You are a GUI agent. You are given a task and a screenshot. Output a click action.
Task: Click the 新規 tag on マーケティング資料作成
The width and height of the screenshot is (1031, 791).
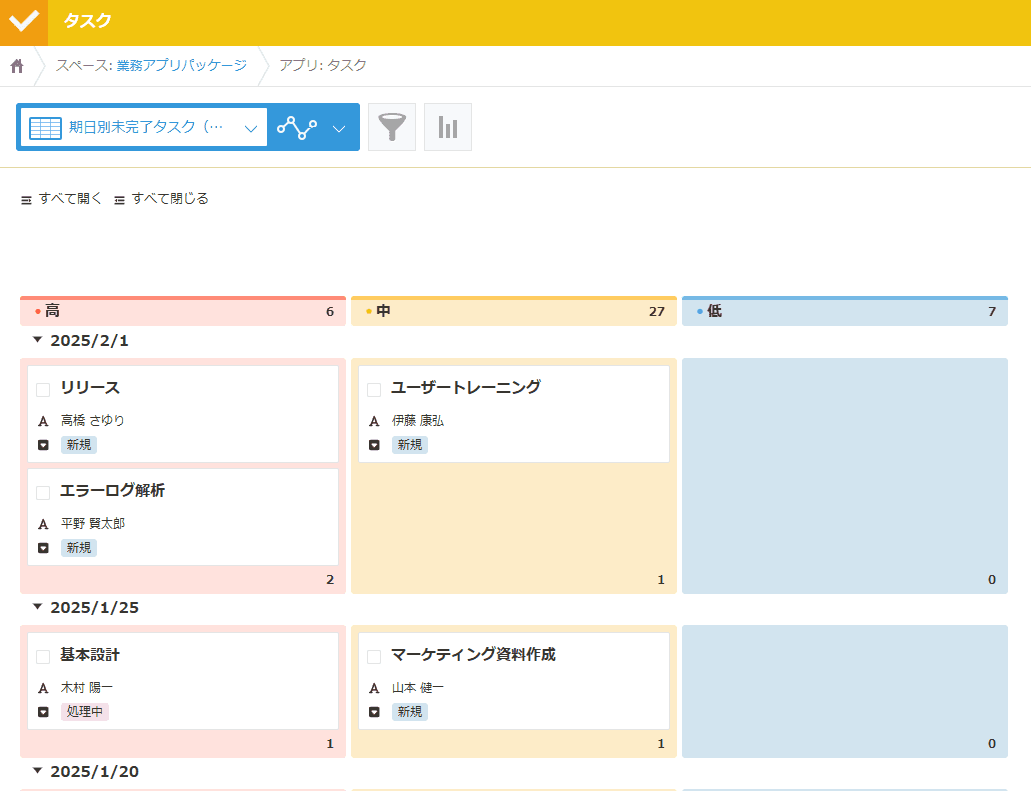(x=410, y=711)
